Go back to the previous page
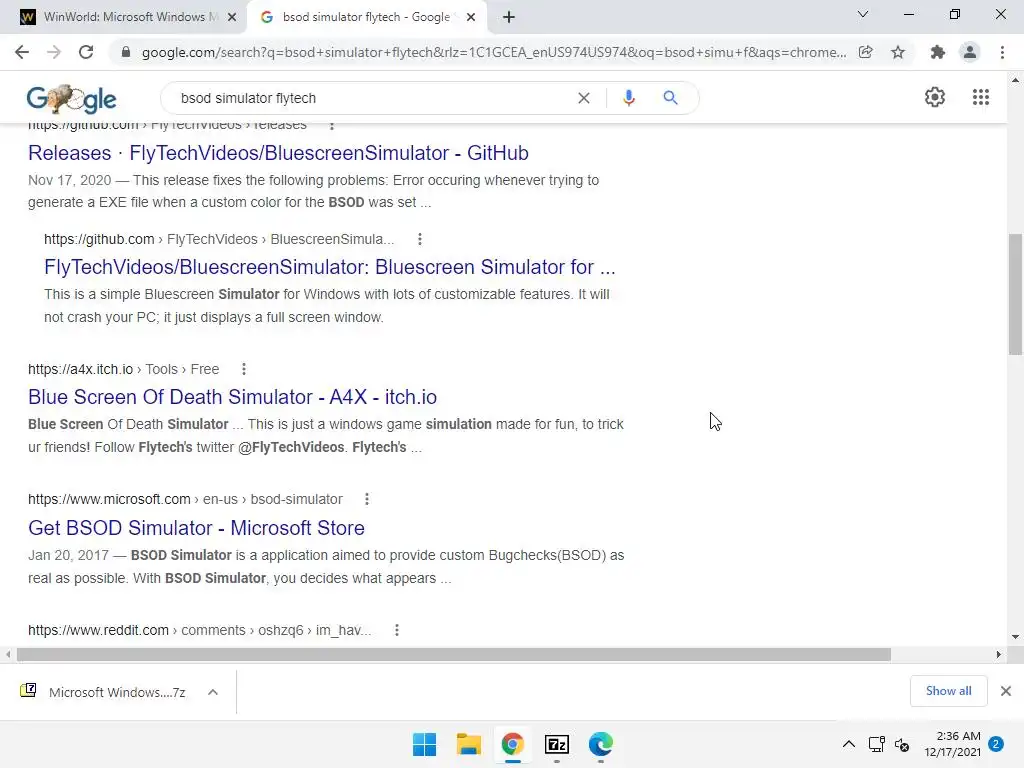 [x=22, y=52]
